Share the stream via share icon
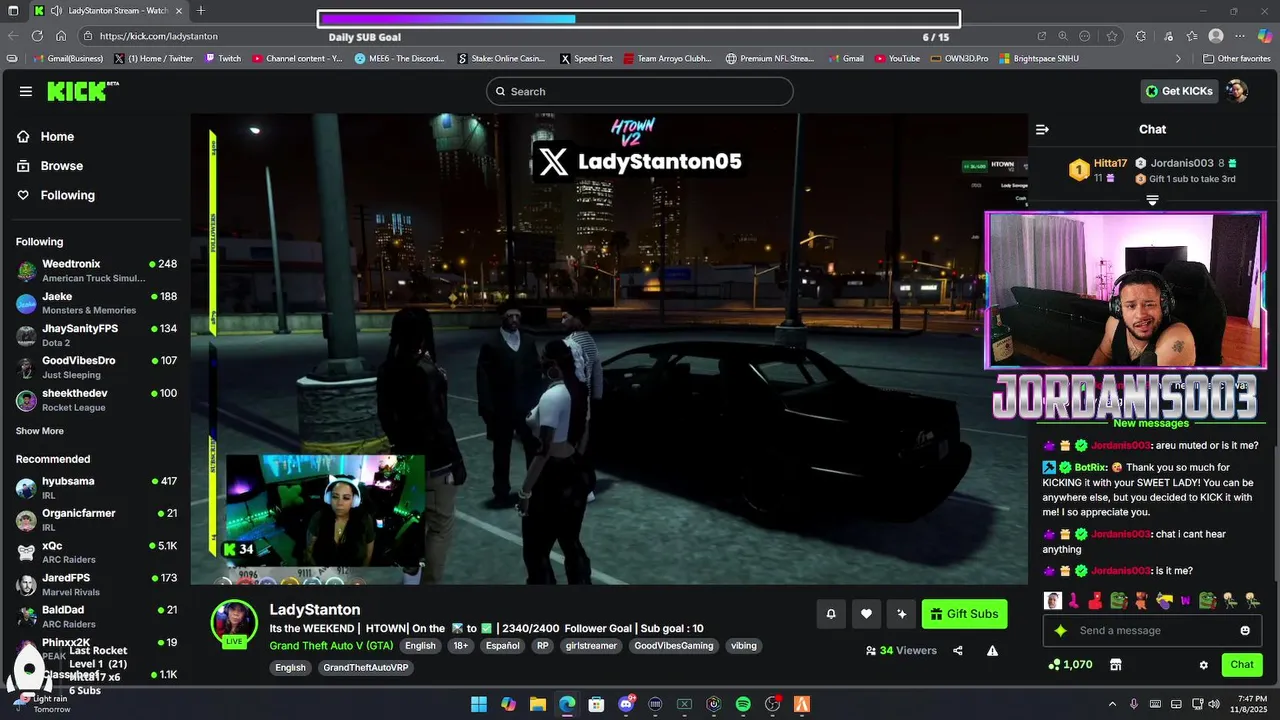Image resolution: width=1280 pixels, height=720 pixels. [958, 651]
